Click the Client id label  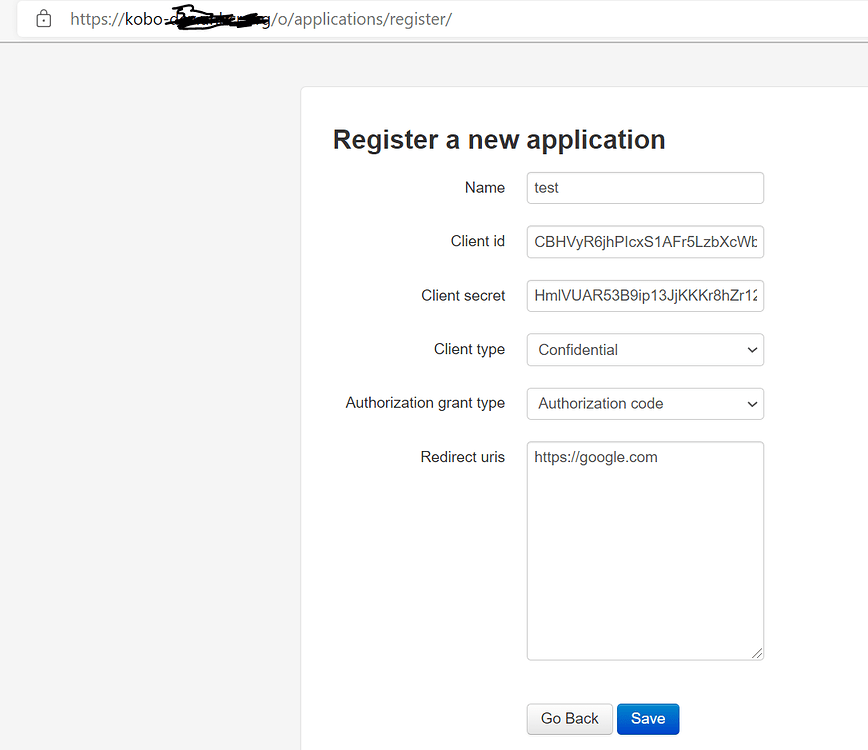pyautogui.click(x=478, y=242)
